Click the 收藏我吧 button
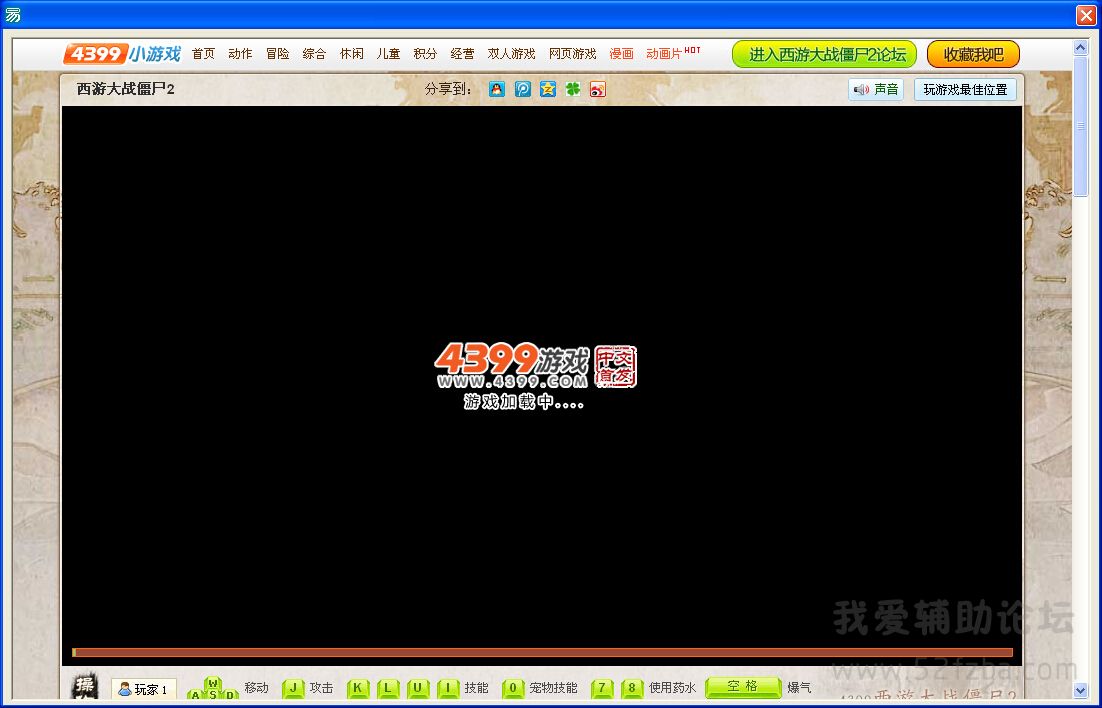This screenshot has width=1102, height=708. coord(973,54)
